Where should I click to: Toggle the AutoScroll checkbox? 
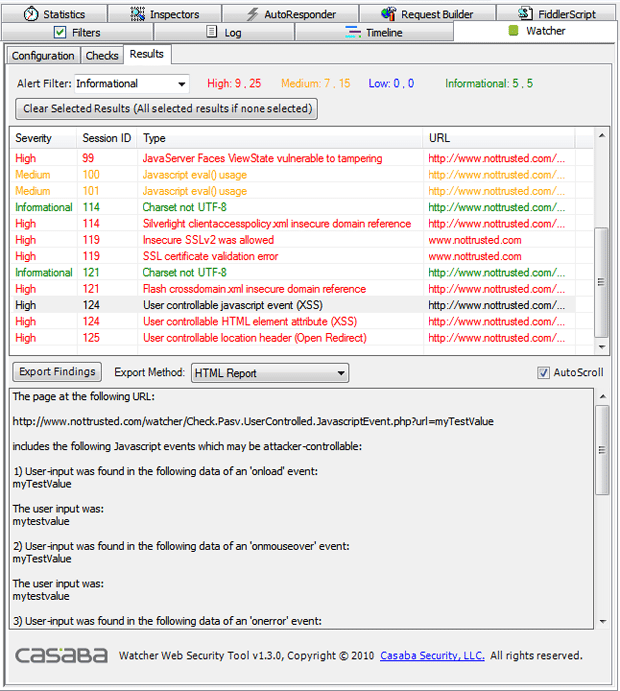543,373
